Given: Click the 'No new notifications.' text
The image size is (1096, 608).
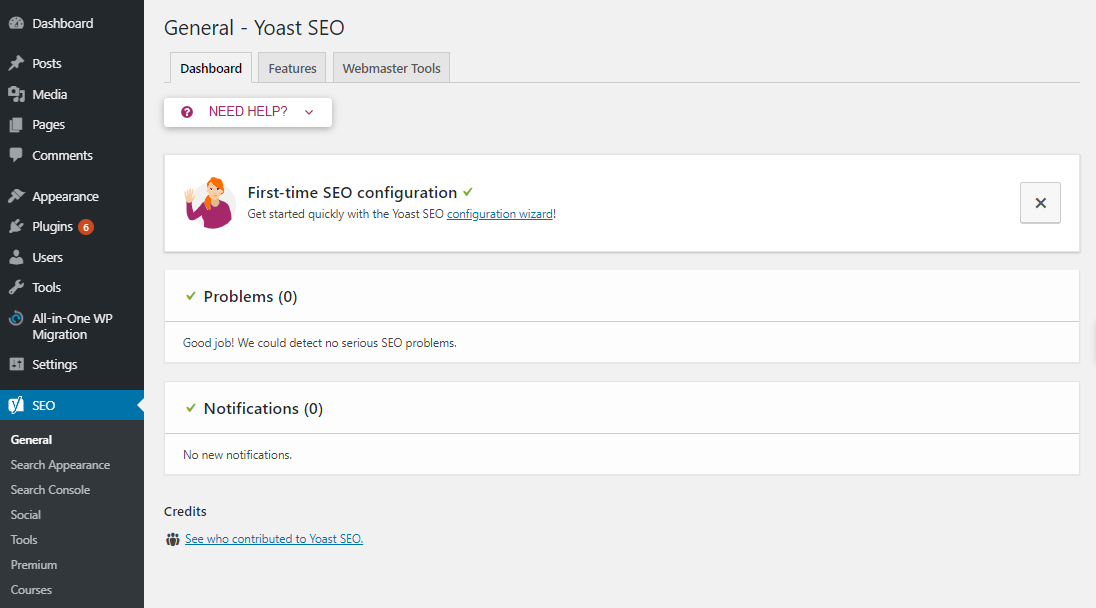Looking at the screenshot, I should pos(238,455).
